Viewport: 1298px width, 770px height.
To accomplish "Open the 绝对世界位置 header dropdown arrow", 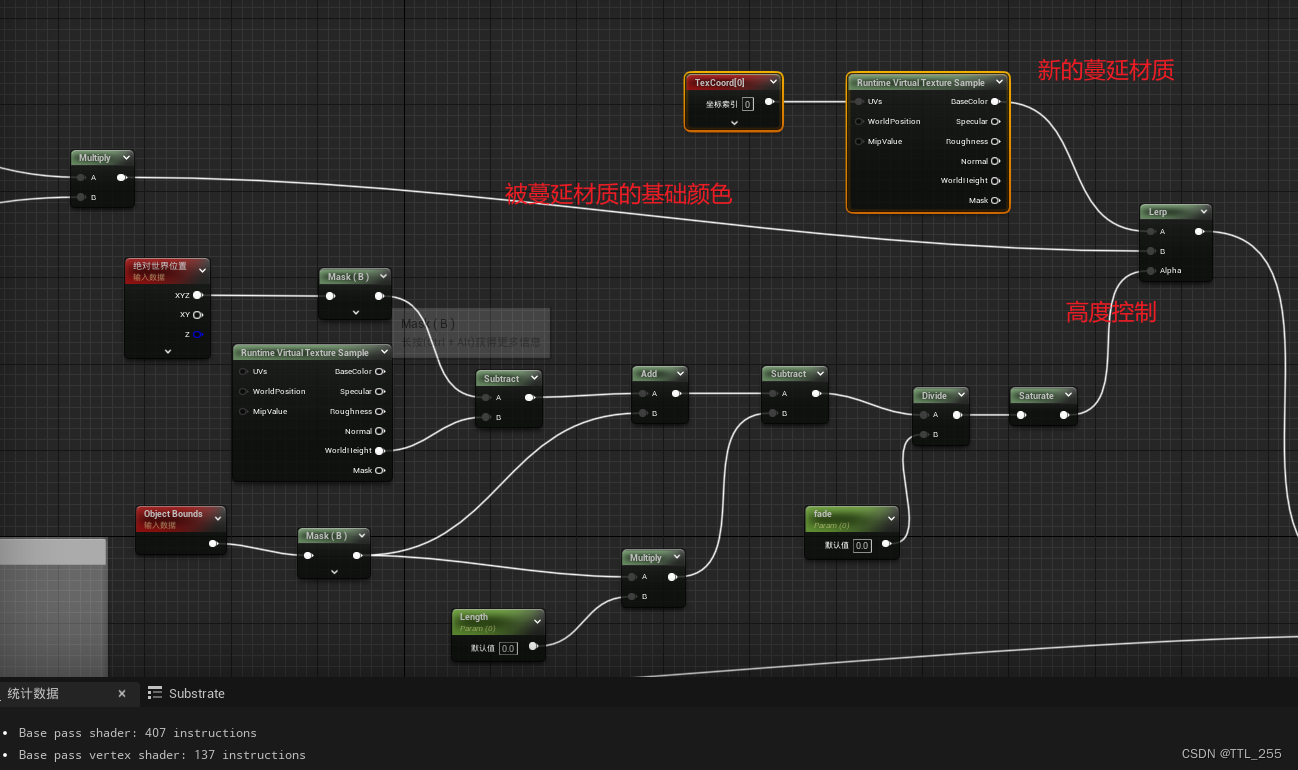I will (202, 270).
